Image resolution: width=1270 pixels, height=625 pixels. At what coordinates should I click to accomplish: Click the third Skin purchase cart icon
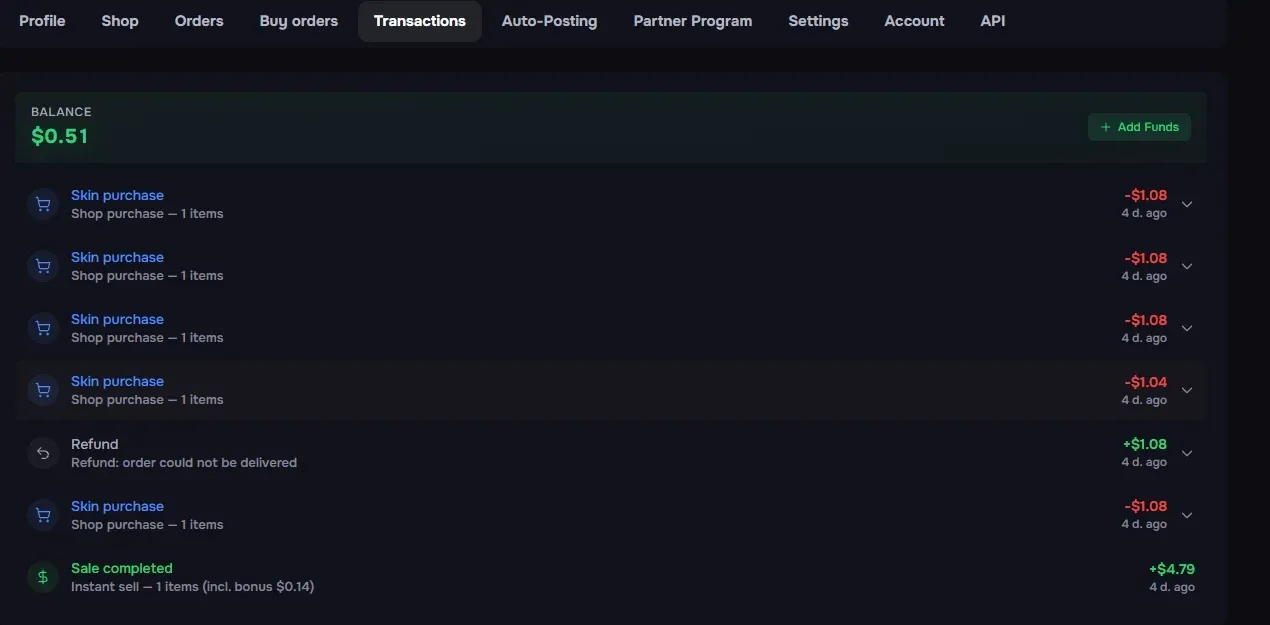[43, 328]
